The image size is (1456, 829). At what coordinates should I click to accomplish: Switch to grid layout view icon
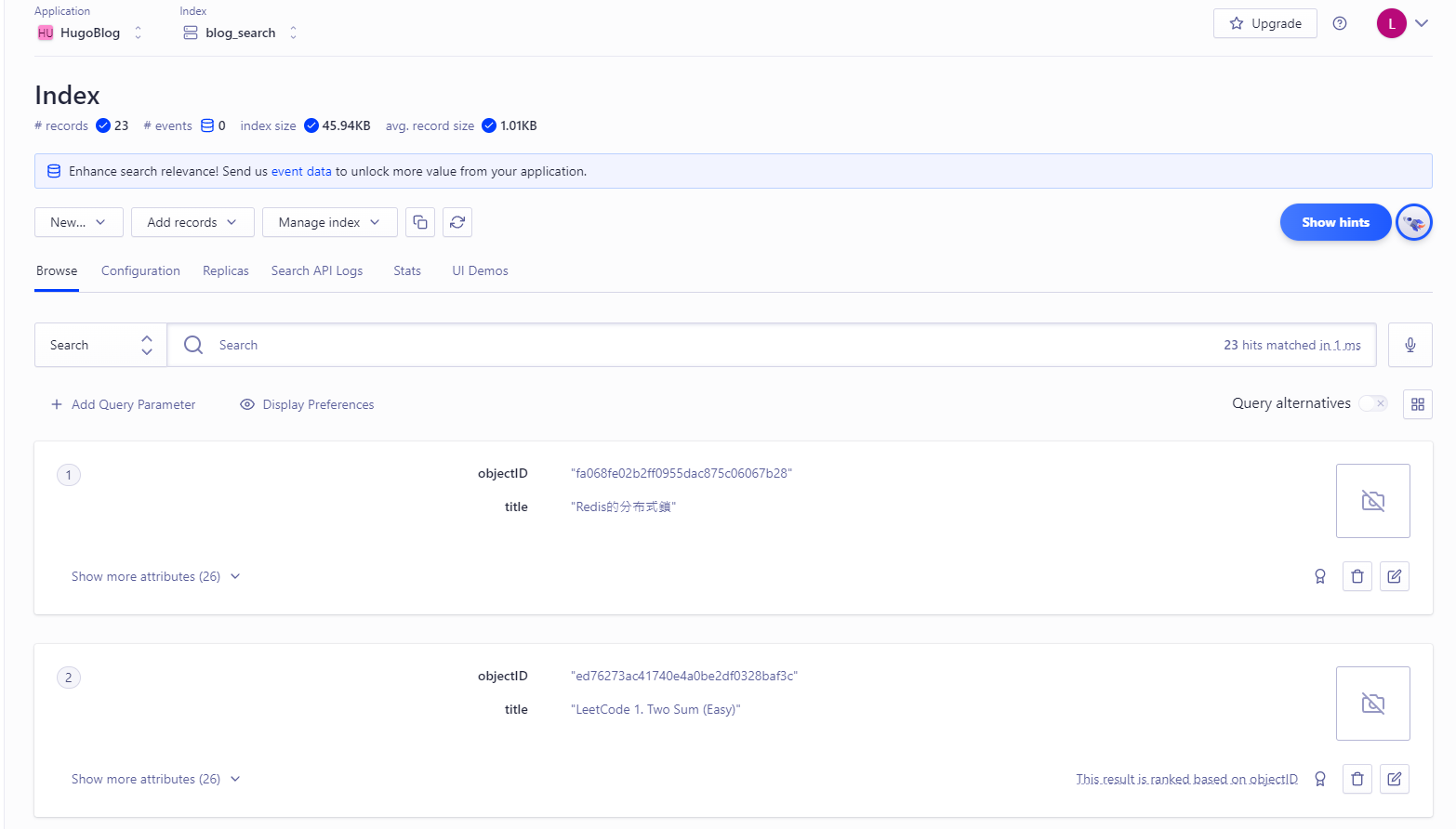point(1417,404)
